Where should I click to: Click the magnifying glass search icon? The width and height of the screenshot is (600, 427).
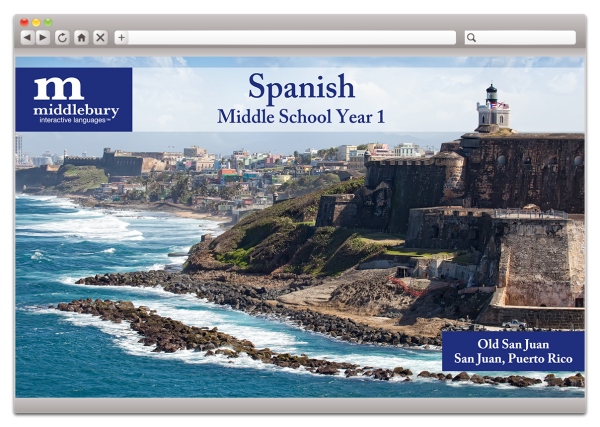pos(471,37)
